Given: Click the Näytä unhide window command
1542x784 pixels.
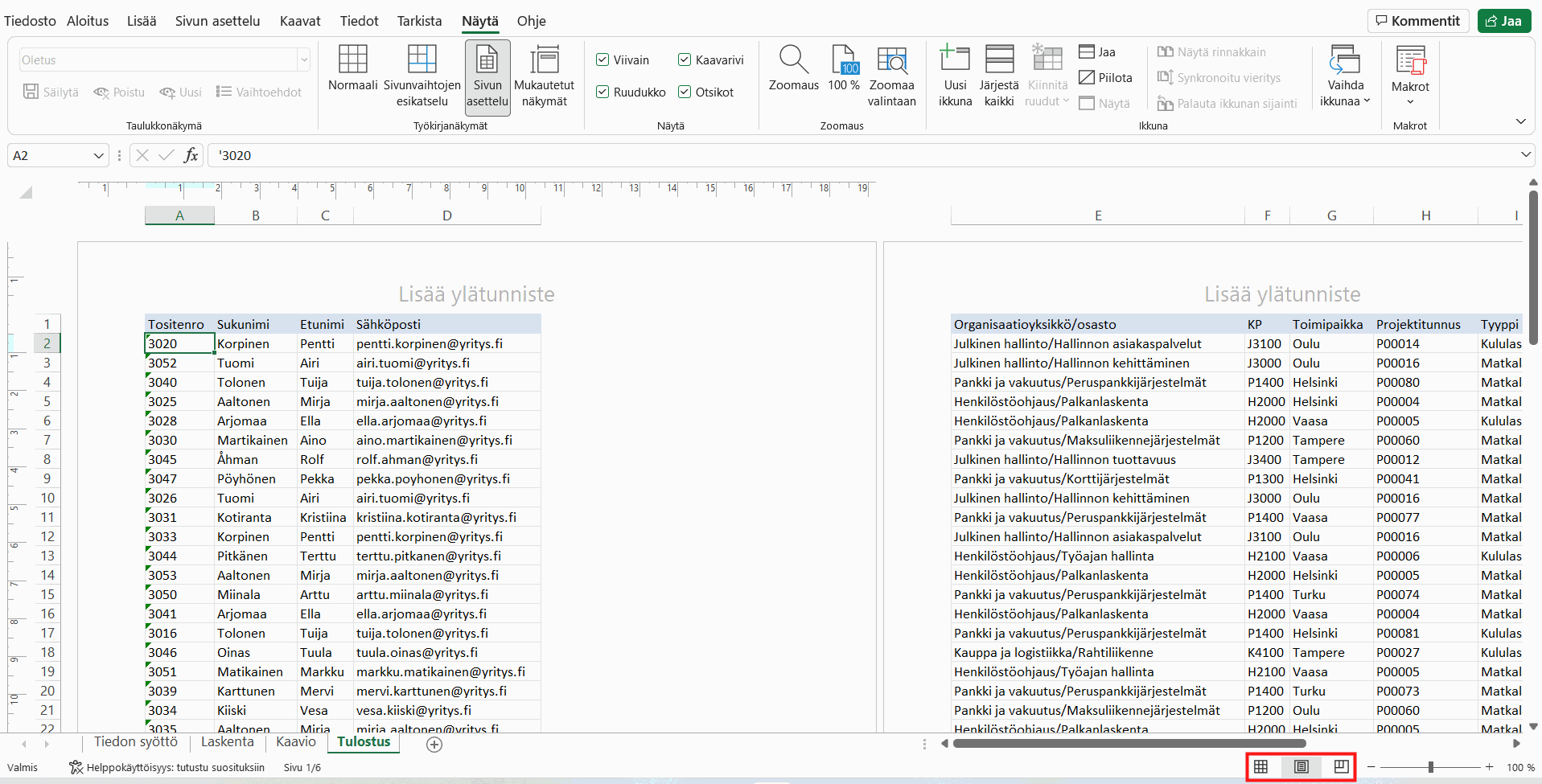Looking at the screenshot, I should coord(1104,104).
